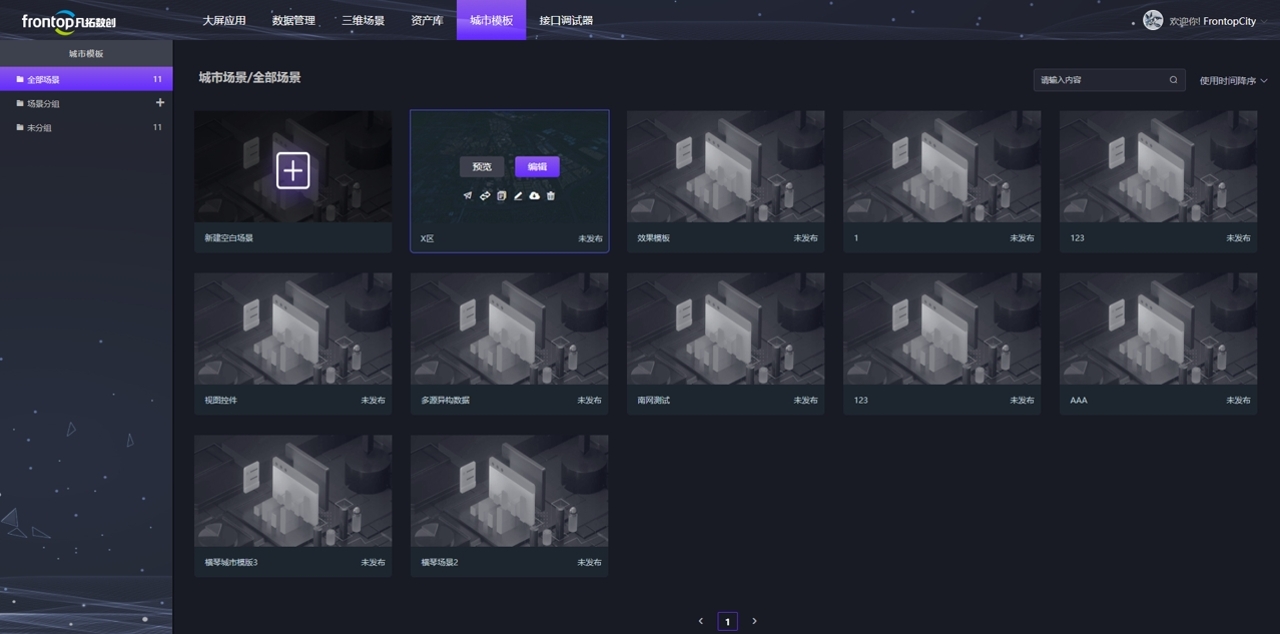
Task: Click the copy icon on X区 card
Action: point(501,196)
